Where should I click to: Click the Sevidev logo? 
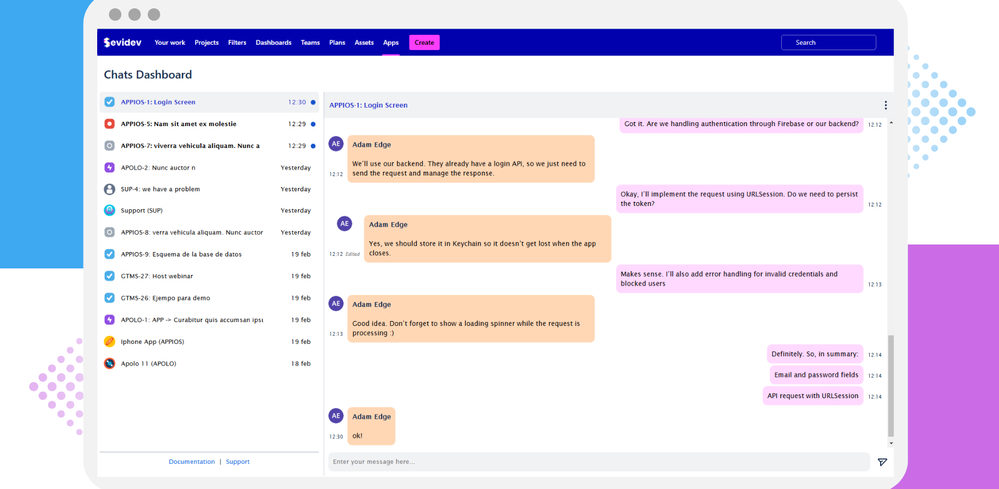click(x=122, y=42)
